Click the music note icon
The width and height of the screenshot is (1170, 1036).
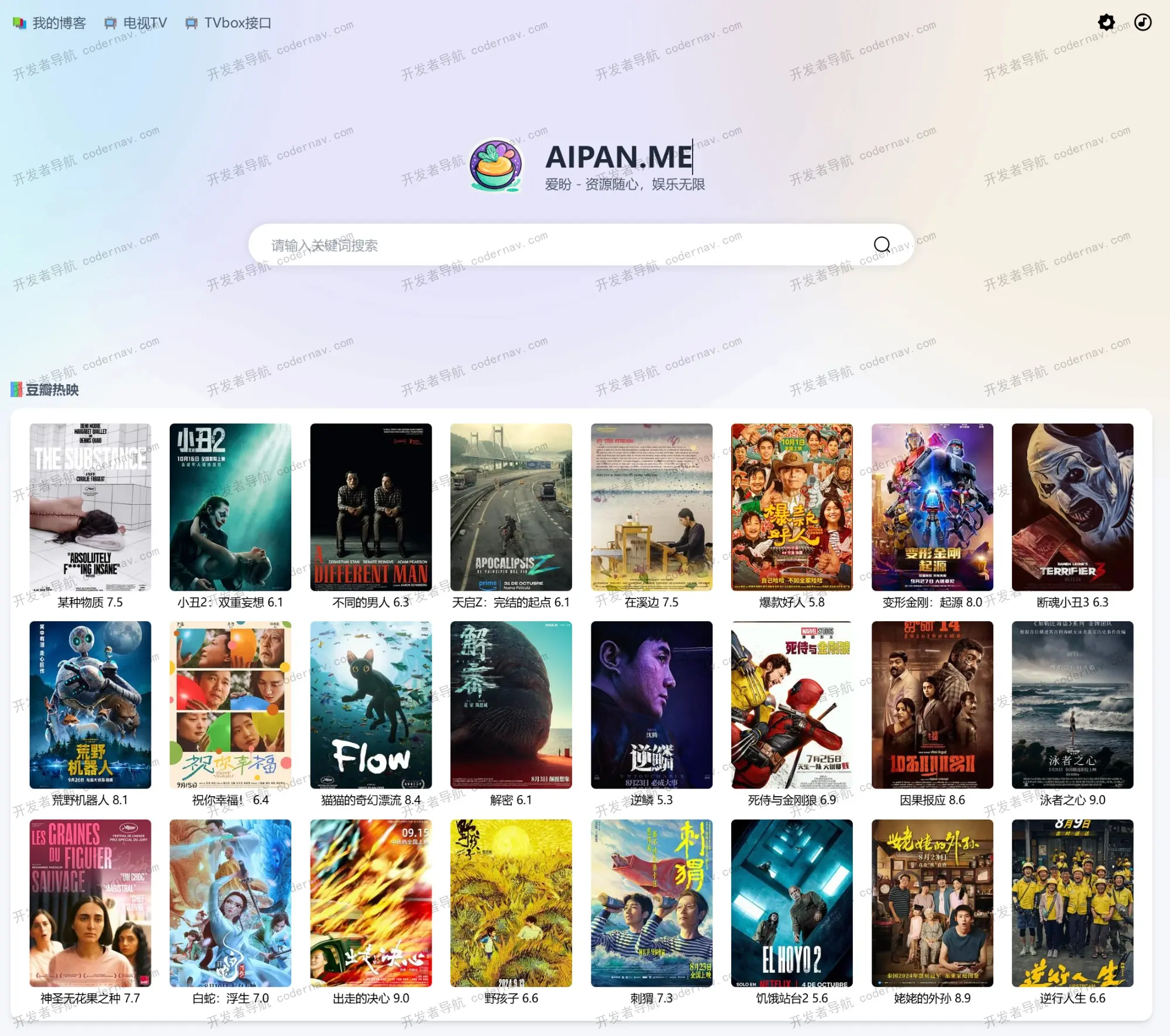(x=1143, y=22)
